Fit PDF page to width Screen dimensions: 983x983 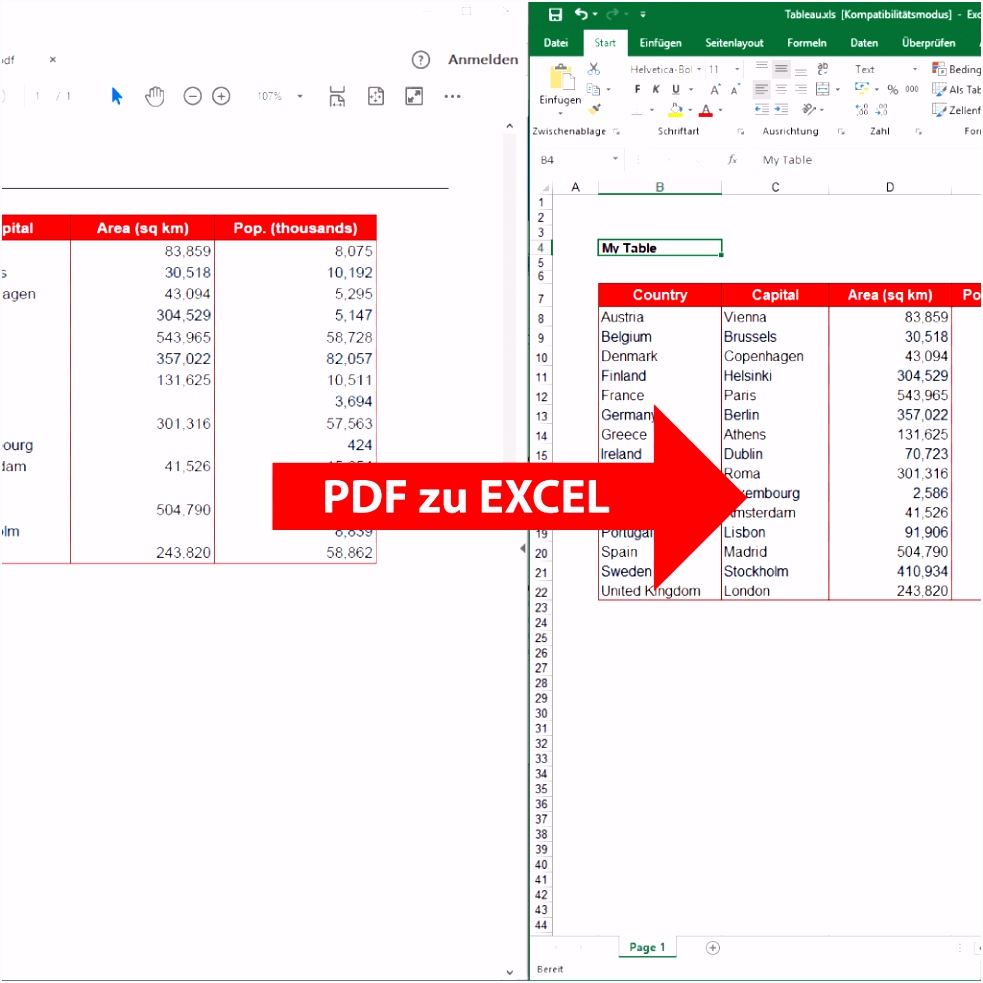(337, 97)
